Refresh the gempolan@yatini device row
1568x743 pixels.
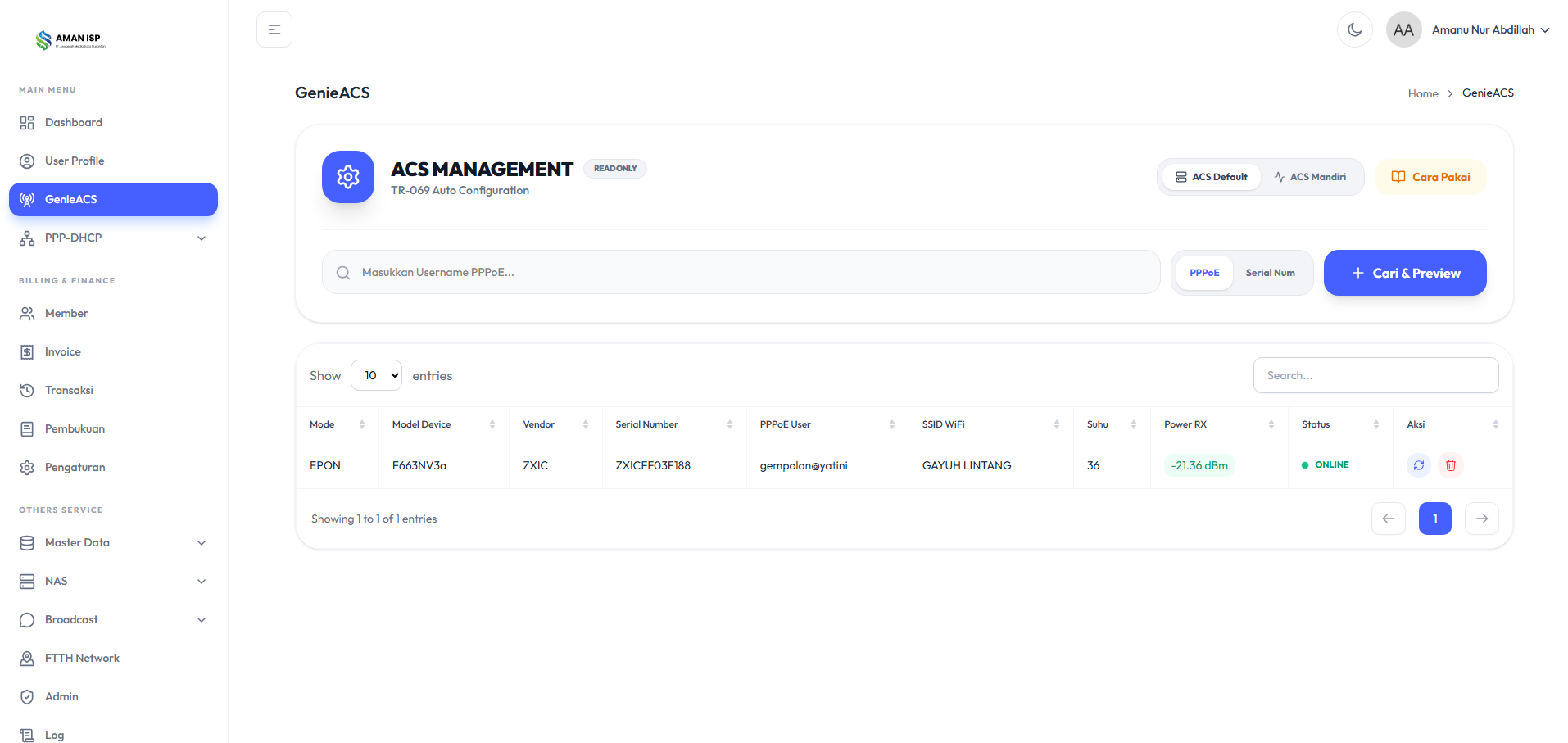coord(1419,465)
